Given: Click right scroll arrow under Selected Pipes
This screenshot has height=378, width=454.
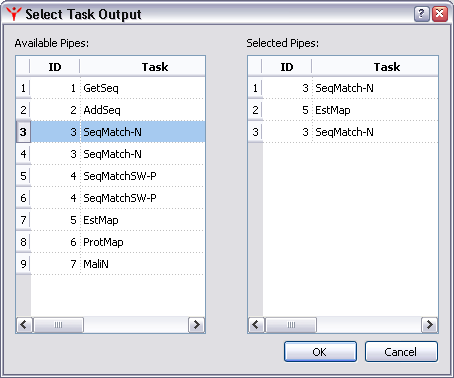Looking at the screenshot, I should [429, 325].
